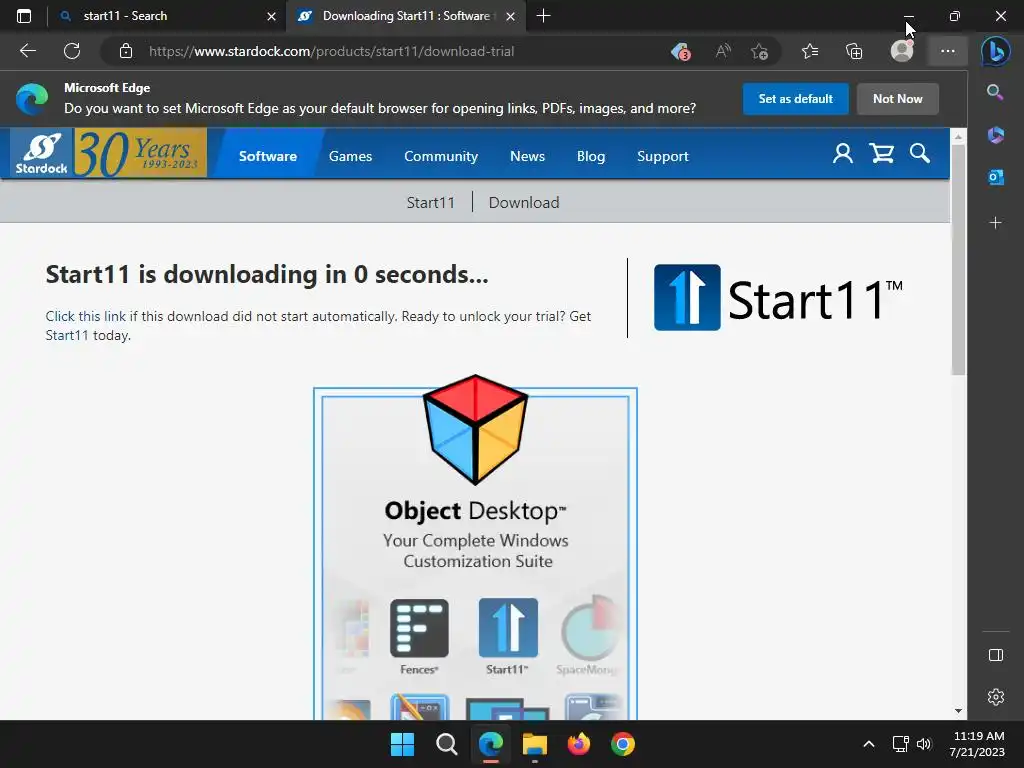Open File Explorer from taskbar

click(x=535, y=744)
